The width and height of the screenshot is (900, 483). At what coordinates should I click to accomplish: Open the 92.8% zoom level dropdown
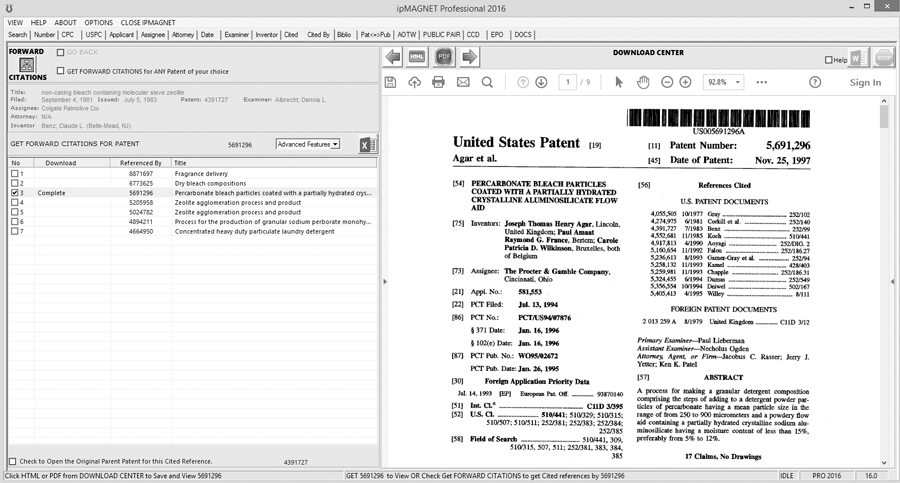click(x=724, y=82)
